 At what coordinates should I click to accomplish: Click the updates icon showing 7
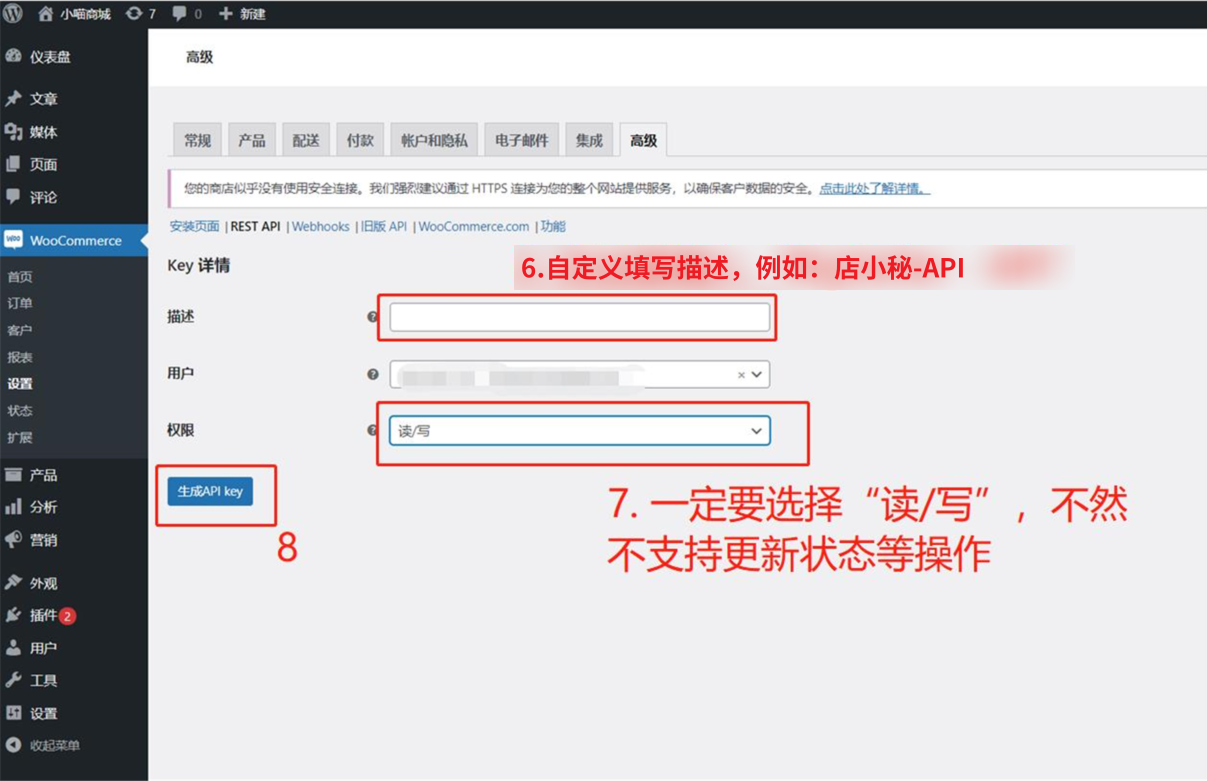[x=134, y=14]
